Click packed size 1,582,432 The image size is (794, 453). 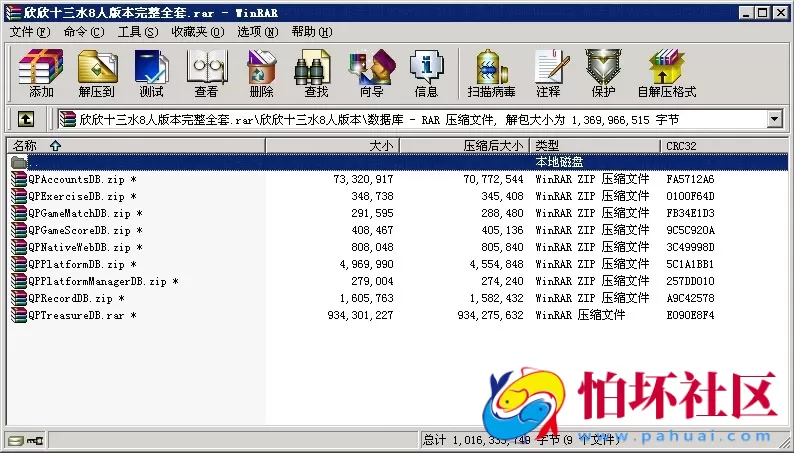496,298
